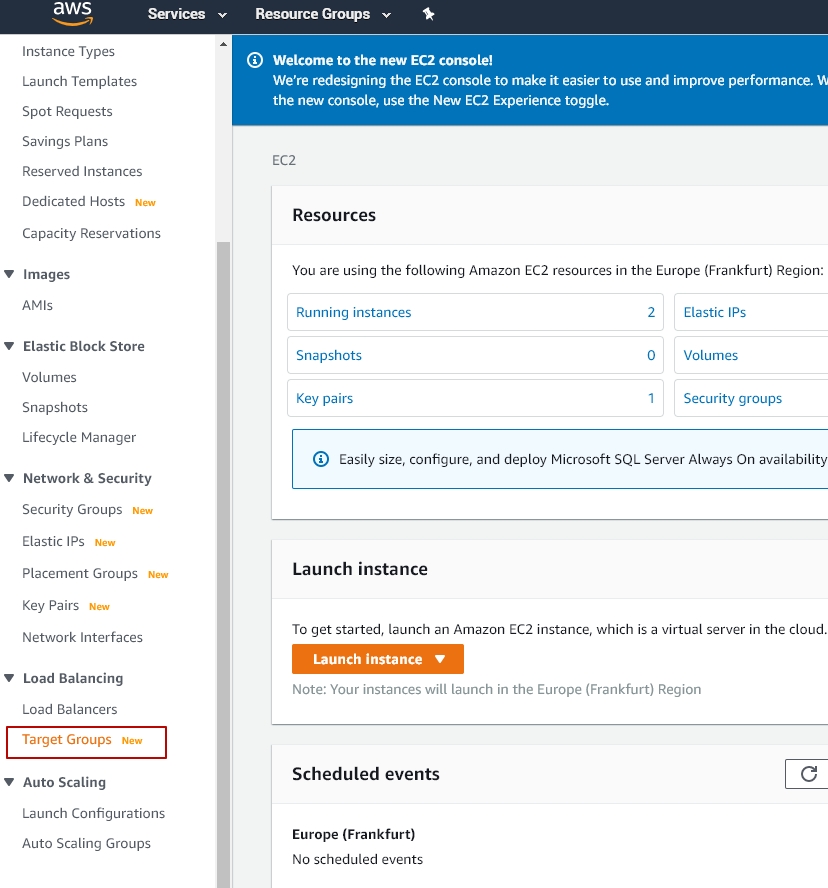This screenshot has height=888, width=828.
Task: Open Target Groups in sidebar
Action: pos(67,740)
